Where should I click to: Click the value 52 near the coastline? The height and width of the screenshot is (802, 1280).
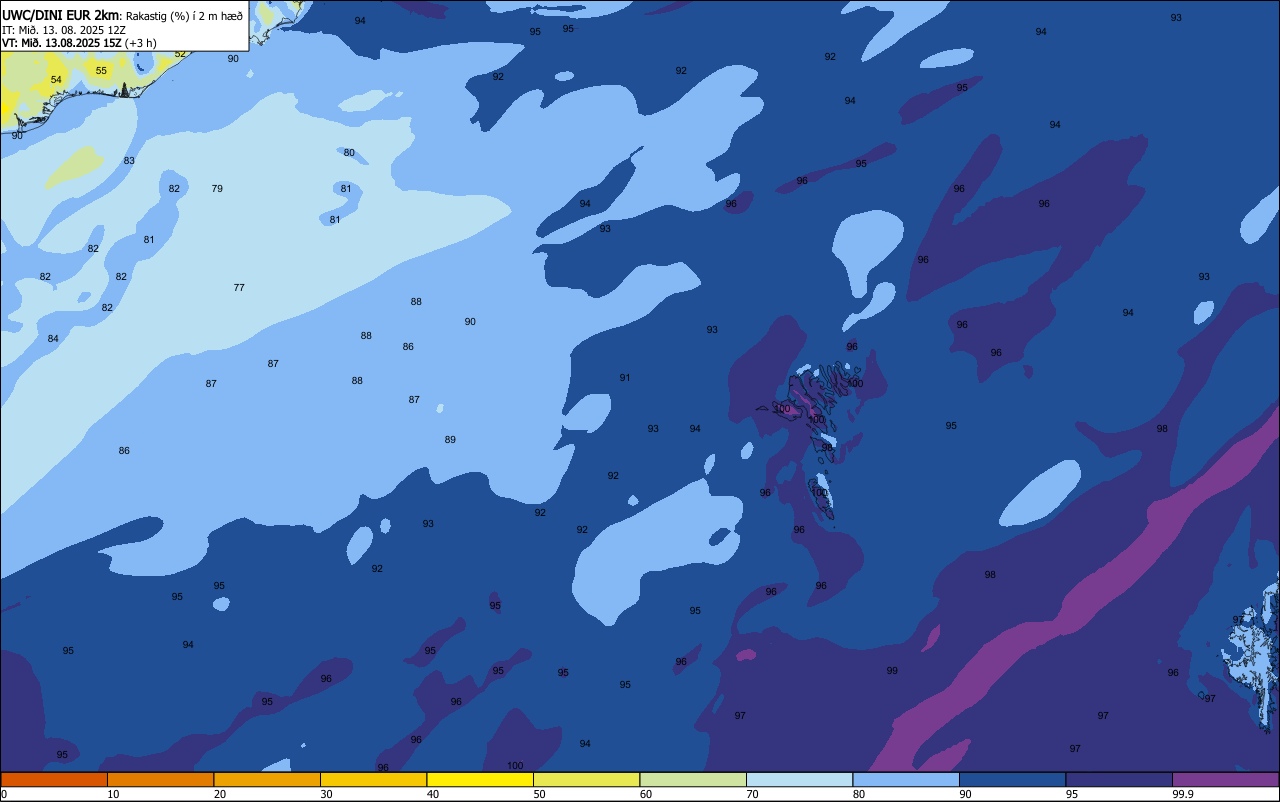coord(180,54)
